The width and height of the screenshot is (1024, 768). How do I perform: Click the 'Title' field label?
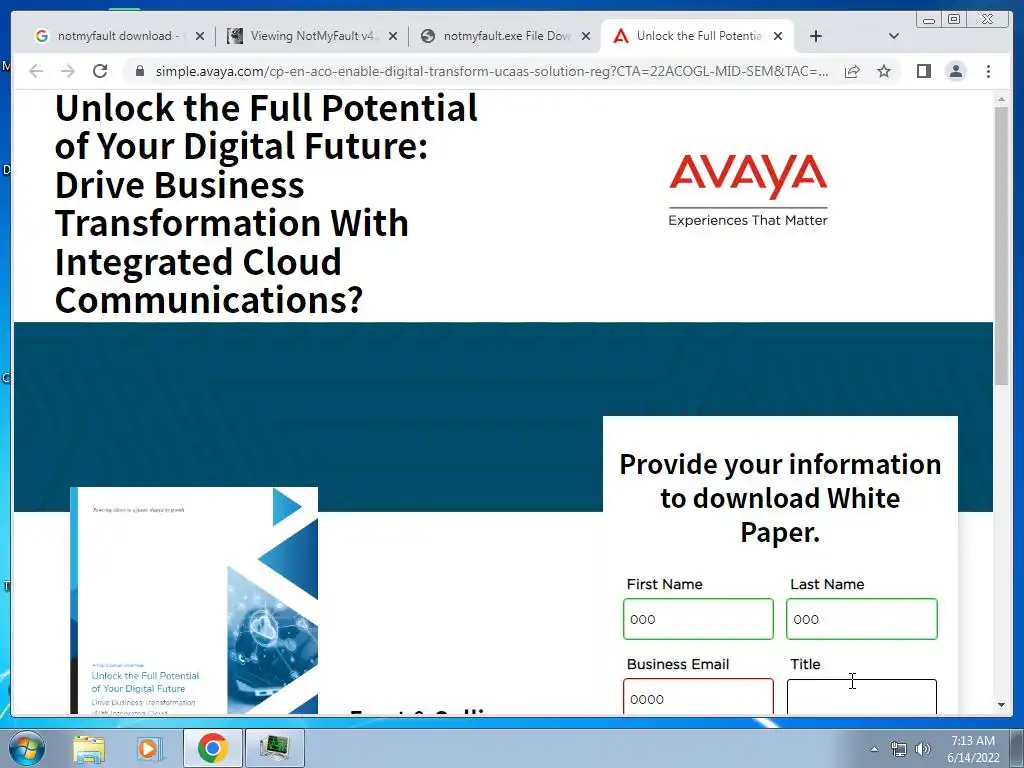point(805,664)
